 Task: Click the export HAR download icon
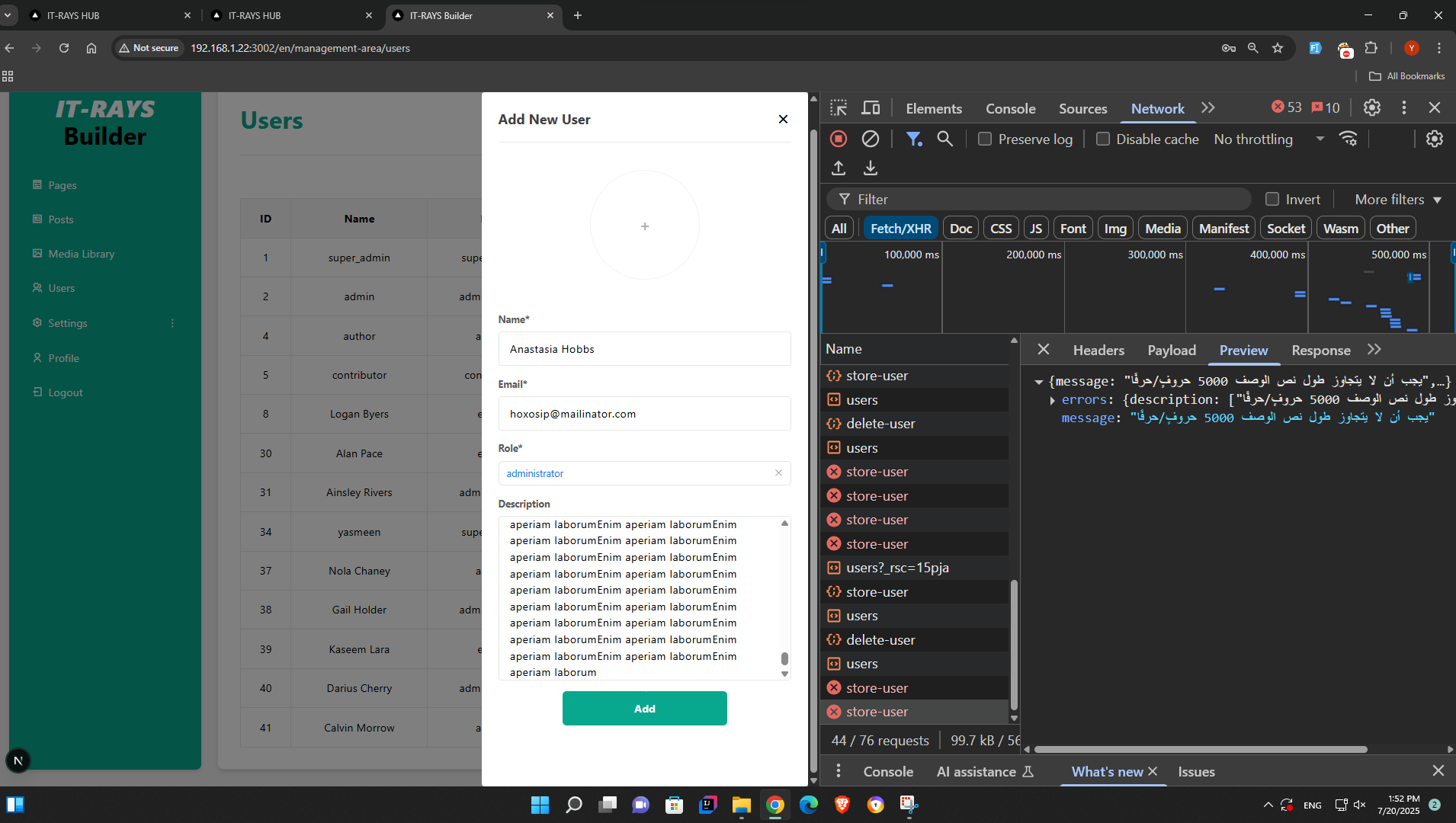pyautogui.click(x=870, y=168)
